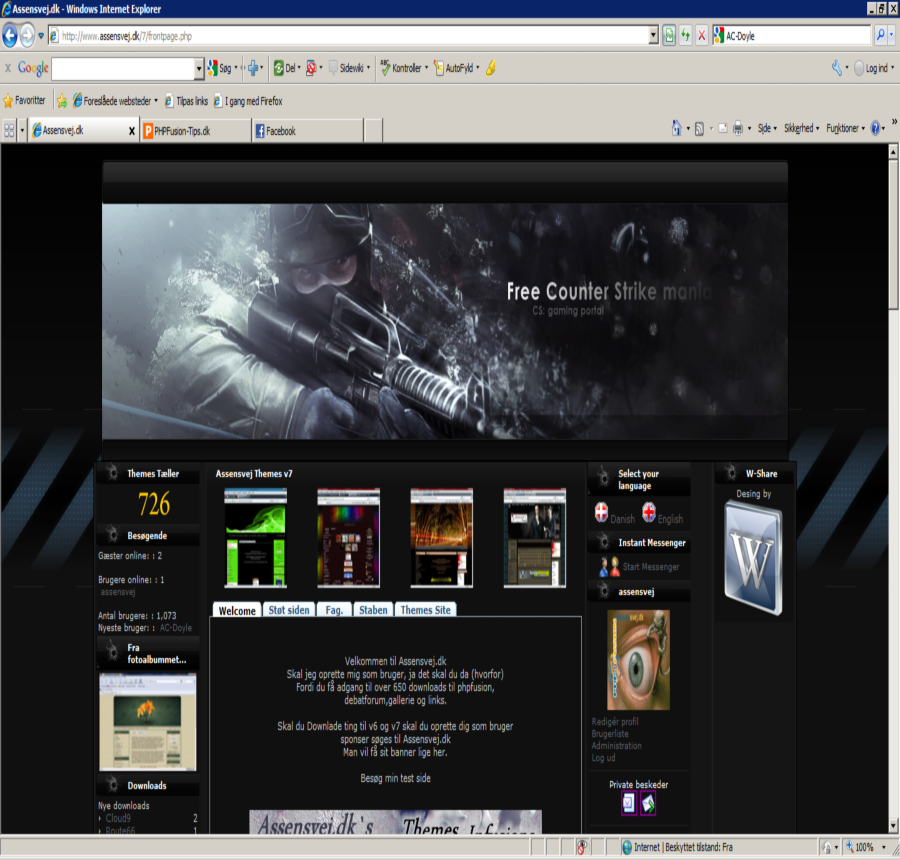Click the W-Share logo image
This screenshot has height=860, width=900.
pos(754,558)
